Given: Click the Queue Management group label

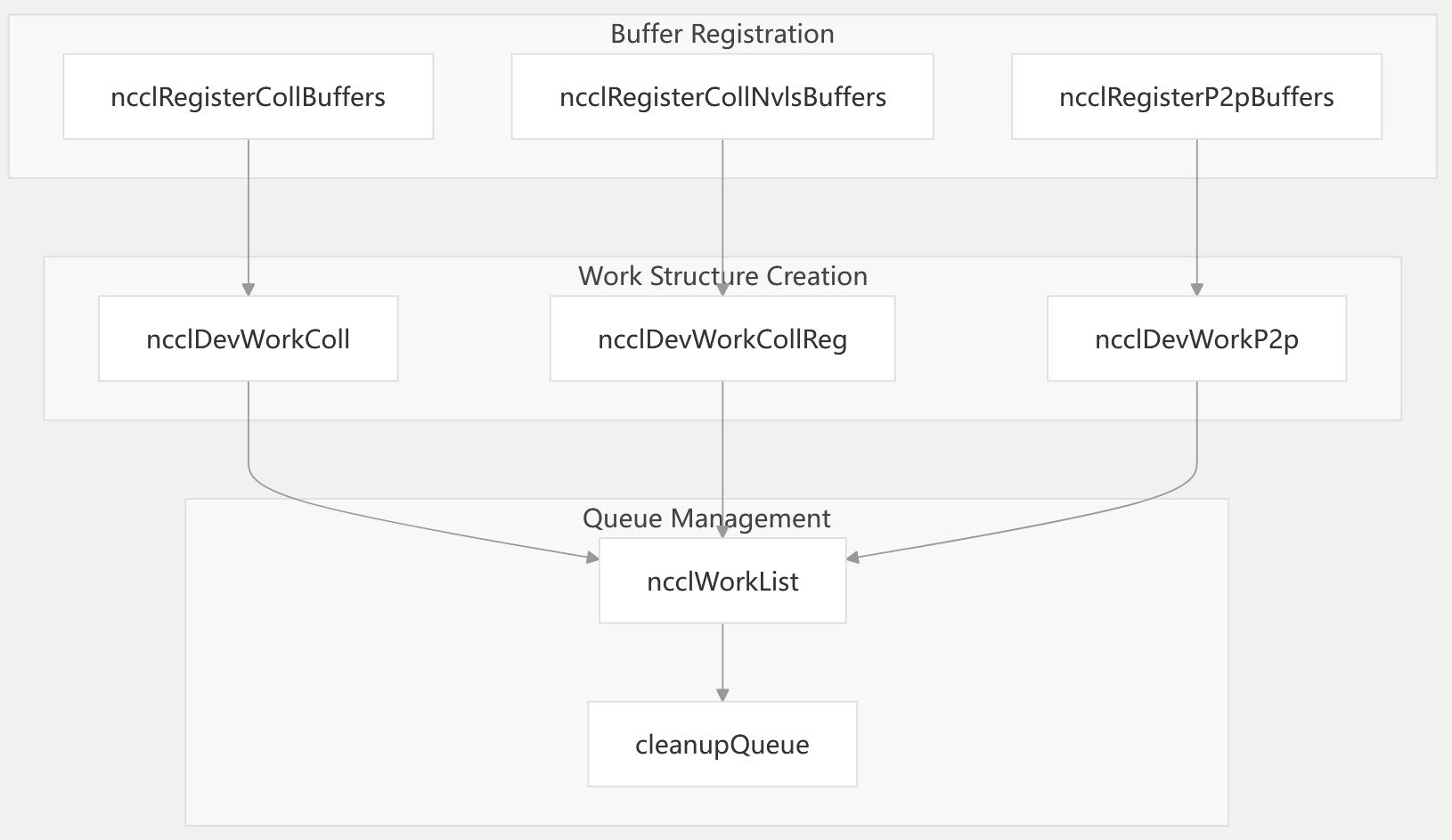Looking at the screenshot, I should (x=706, y=518).
